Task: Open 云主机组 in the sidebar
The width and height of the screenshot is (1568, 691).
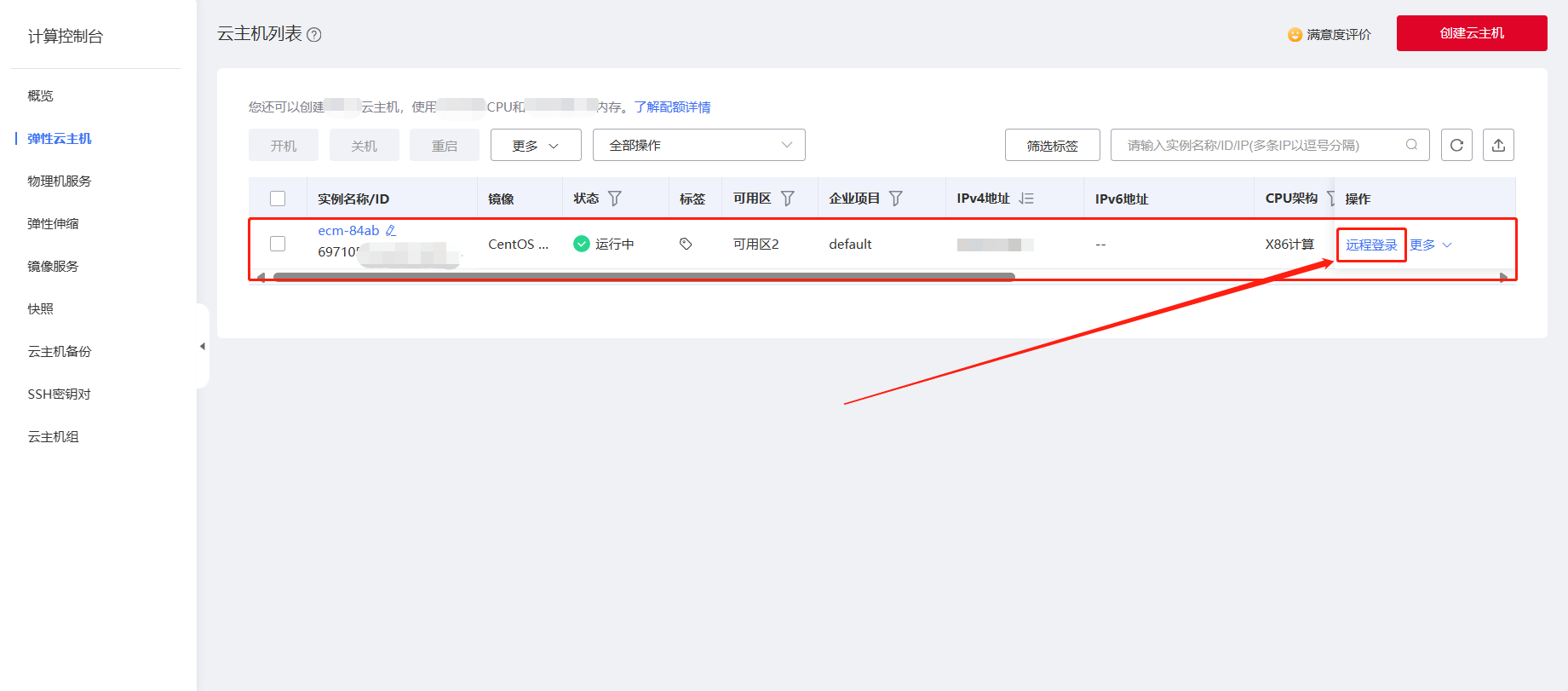Action: click(x=53, y=436)
